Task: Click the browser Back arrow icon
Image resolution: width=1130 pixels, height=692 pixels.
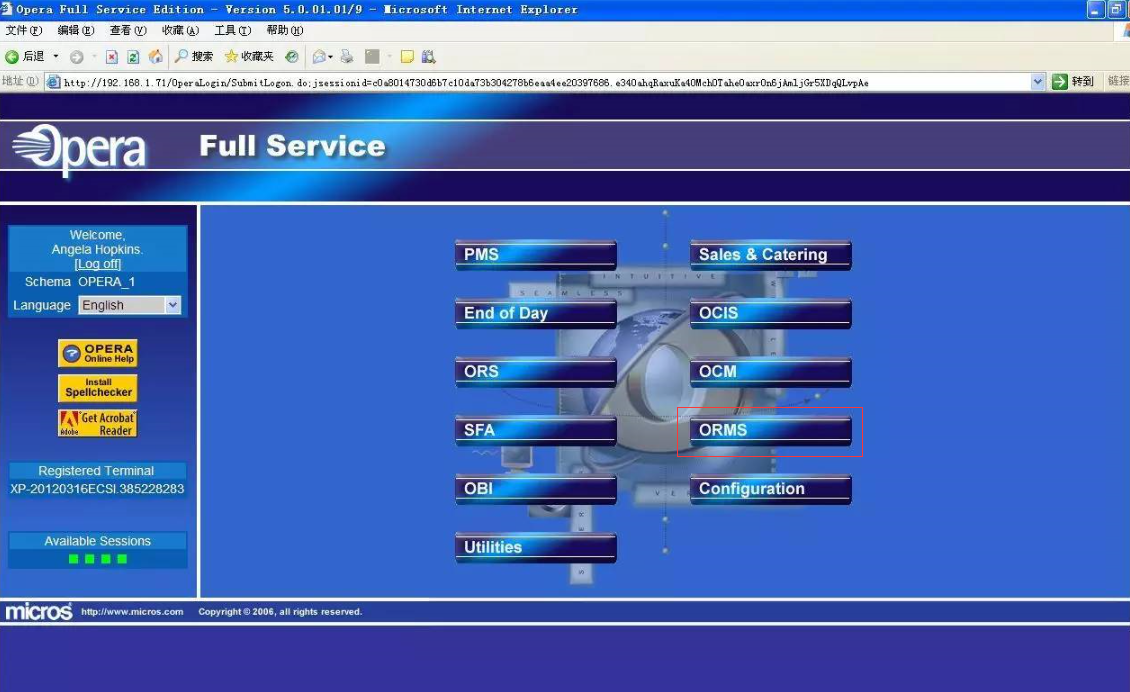Action: [x=12, y=57]
